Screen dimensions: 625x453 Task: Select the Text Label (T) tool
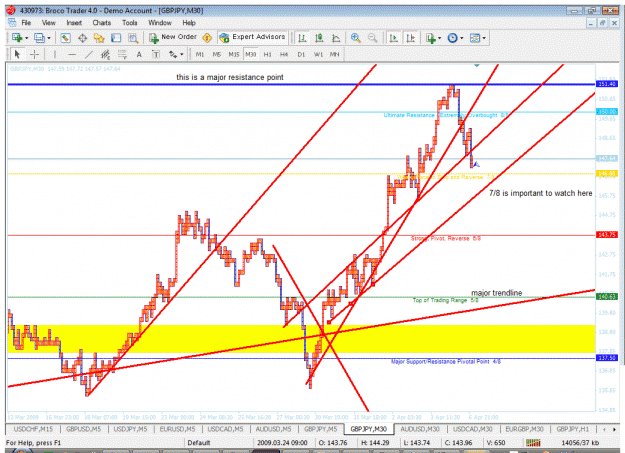tap(156, 54)
